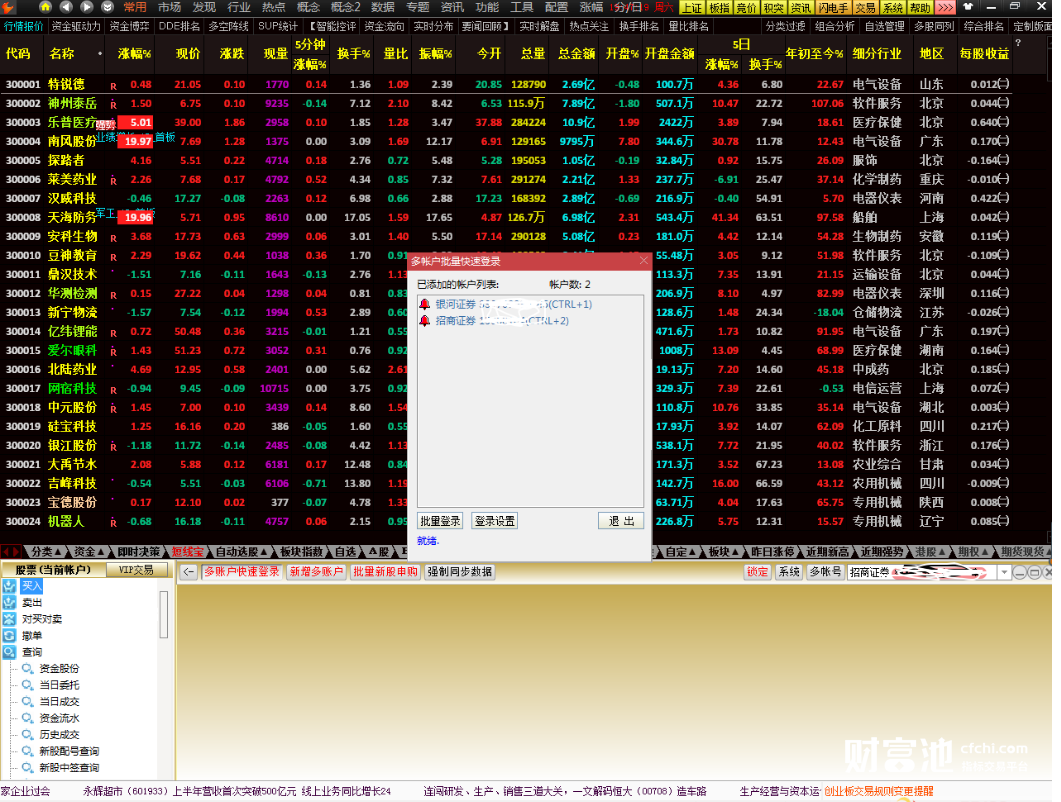The image size is (1061, 802).
Task: Click the magnifier icon beside 历史成交
Action: coord(28,734)
